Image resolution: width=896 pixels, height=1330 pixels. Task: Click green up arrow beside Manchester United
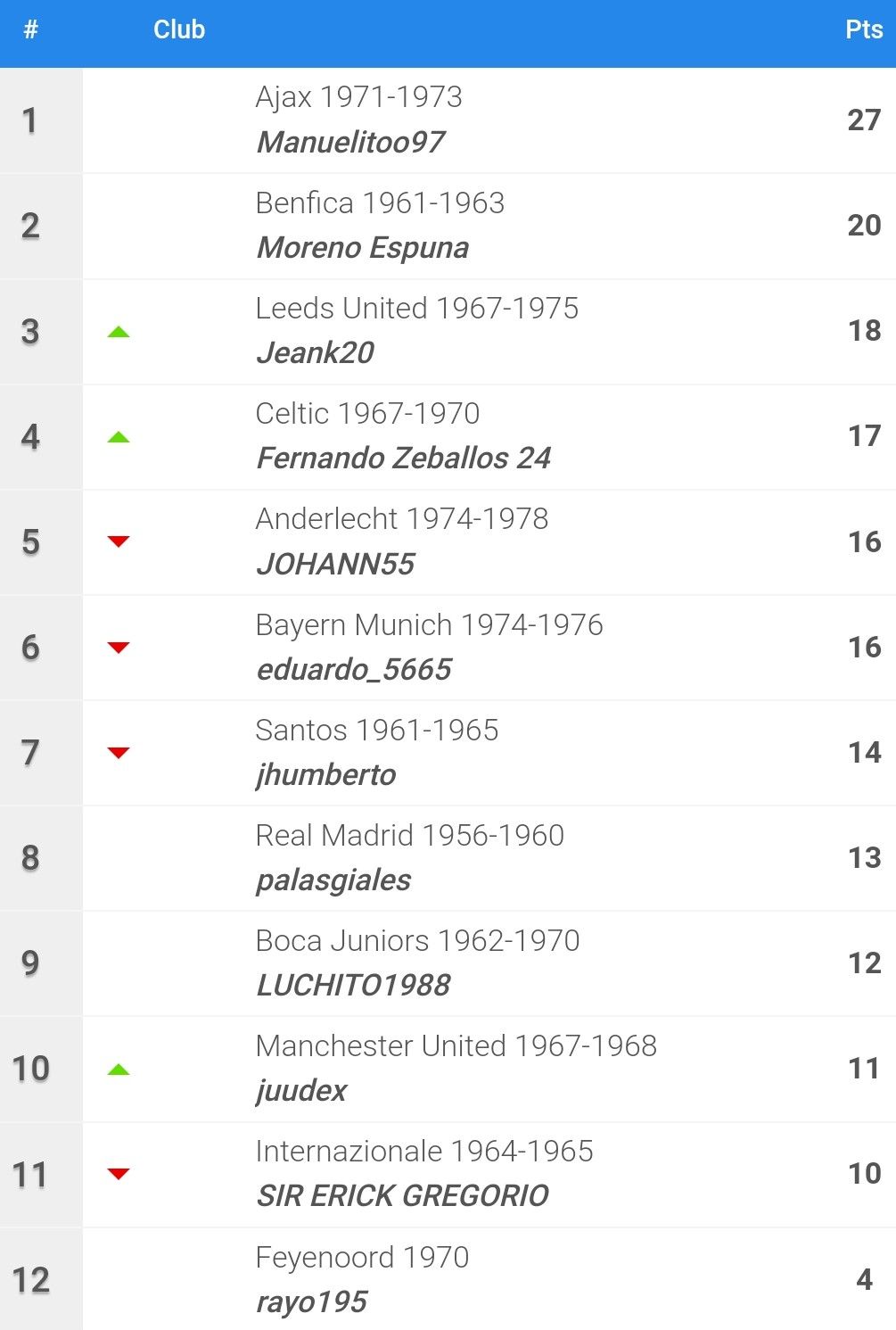tap(119, 1070)
